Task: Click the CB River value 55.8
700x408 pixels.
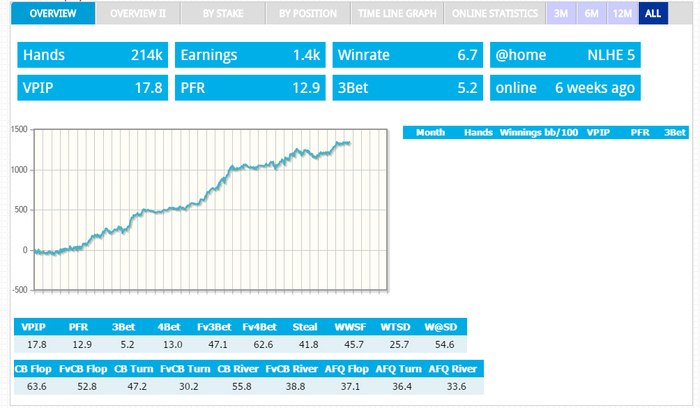Action: [242, 387]
